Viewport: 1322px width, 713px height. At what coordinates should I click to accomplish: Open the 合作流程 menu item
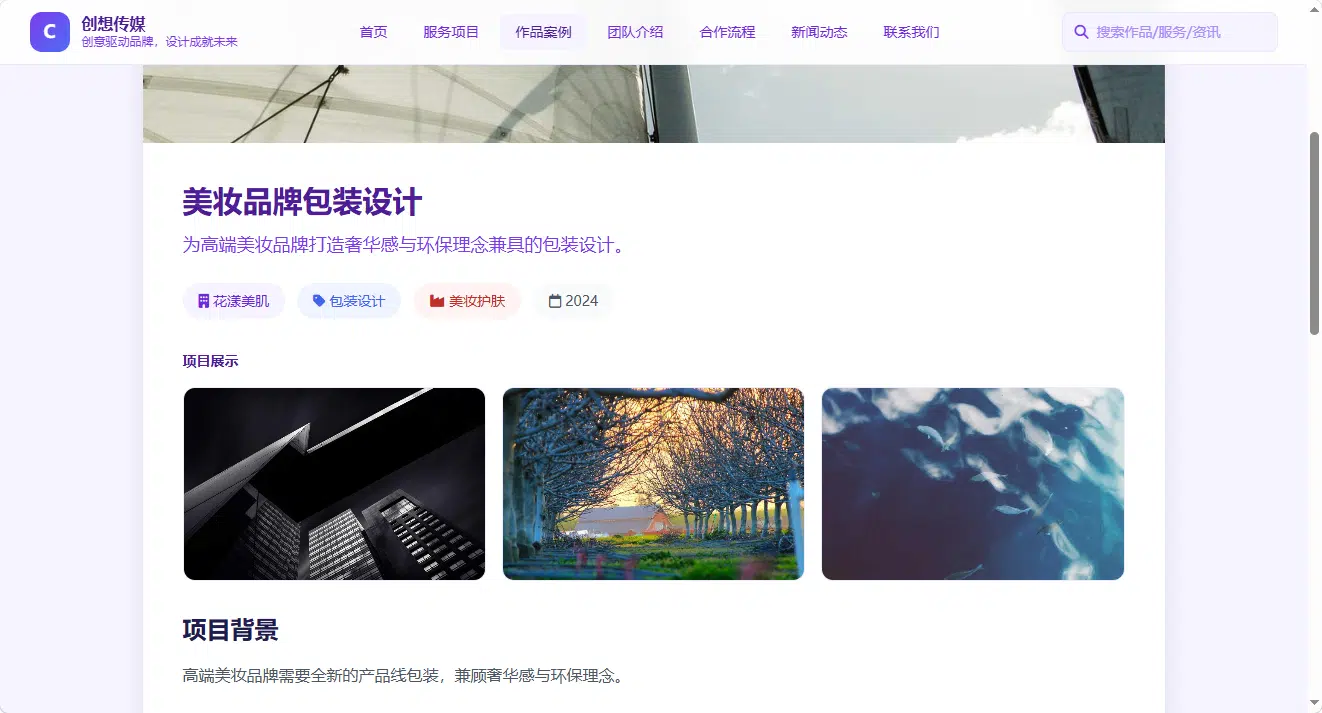pos(727,32)
